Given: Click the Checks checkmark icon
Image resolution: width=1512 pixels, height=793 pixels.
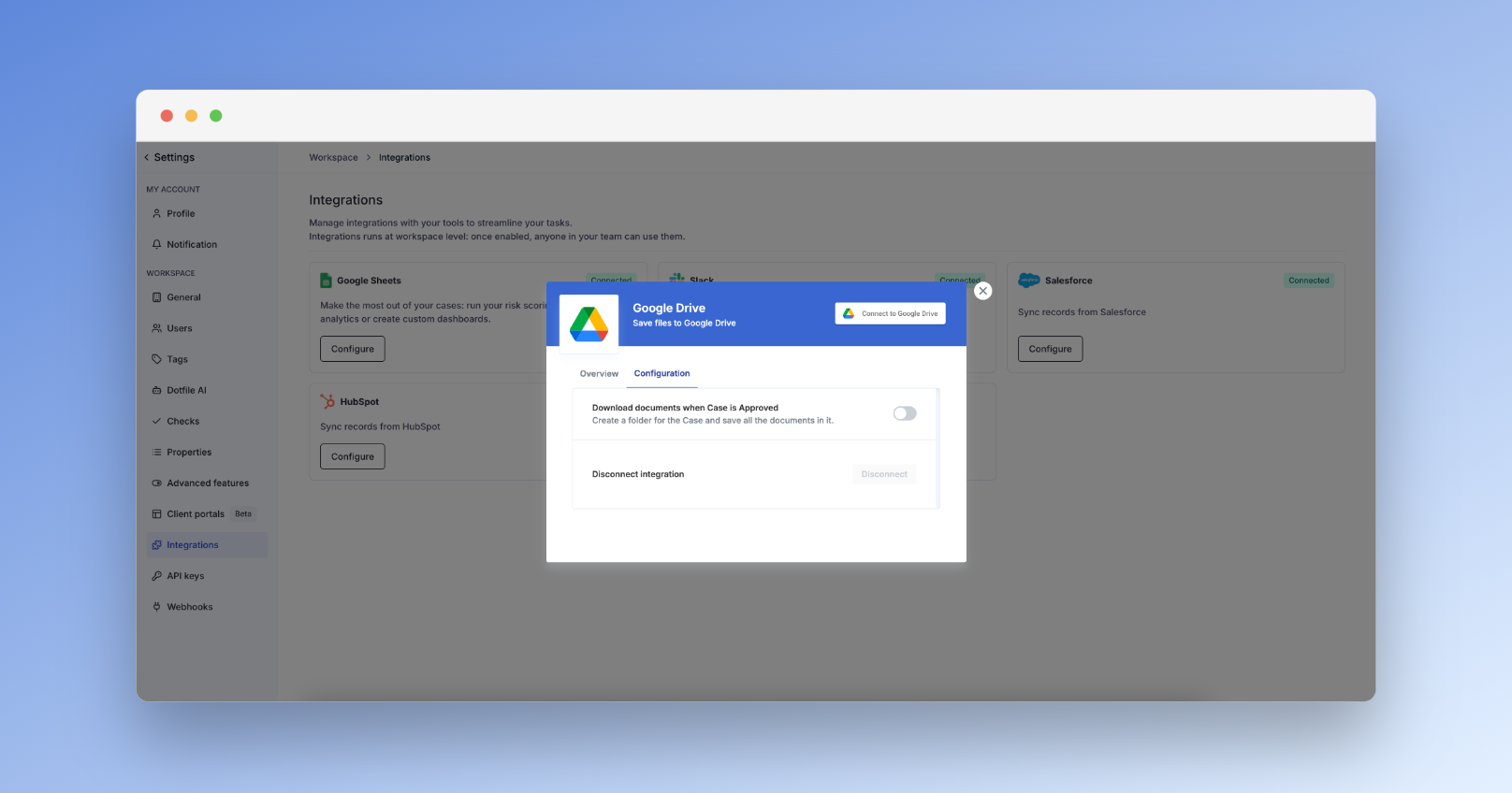Looking at the screenshot, I should click(x=156, y=421).
